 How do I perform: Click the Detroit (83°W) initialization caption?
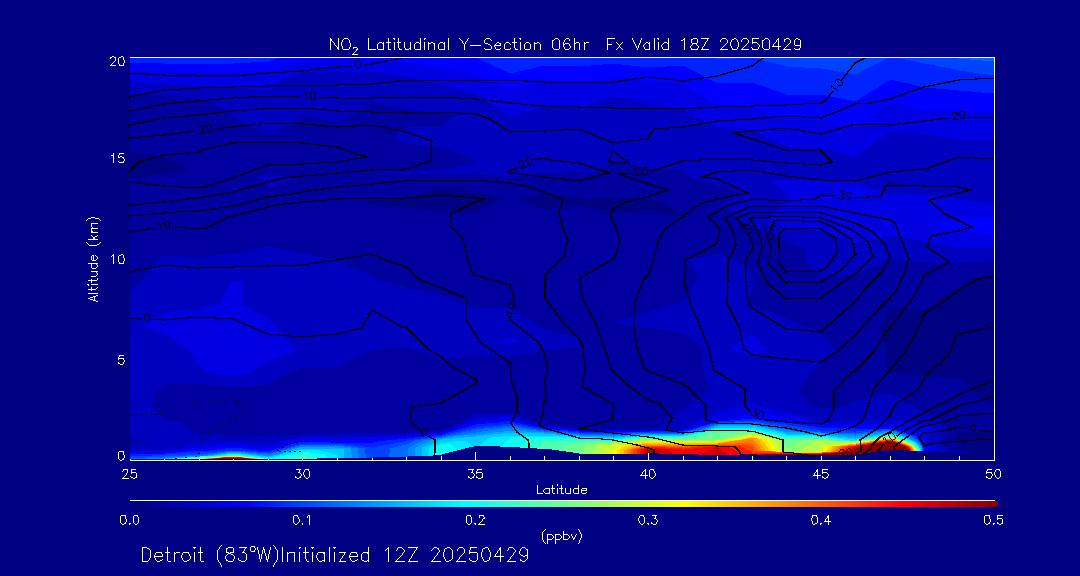tap(335, 555)
